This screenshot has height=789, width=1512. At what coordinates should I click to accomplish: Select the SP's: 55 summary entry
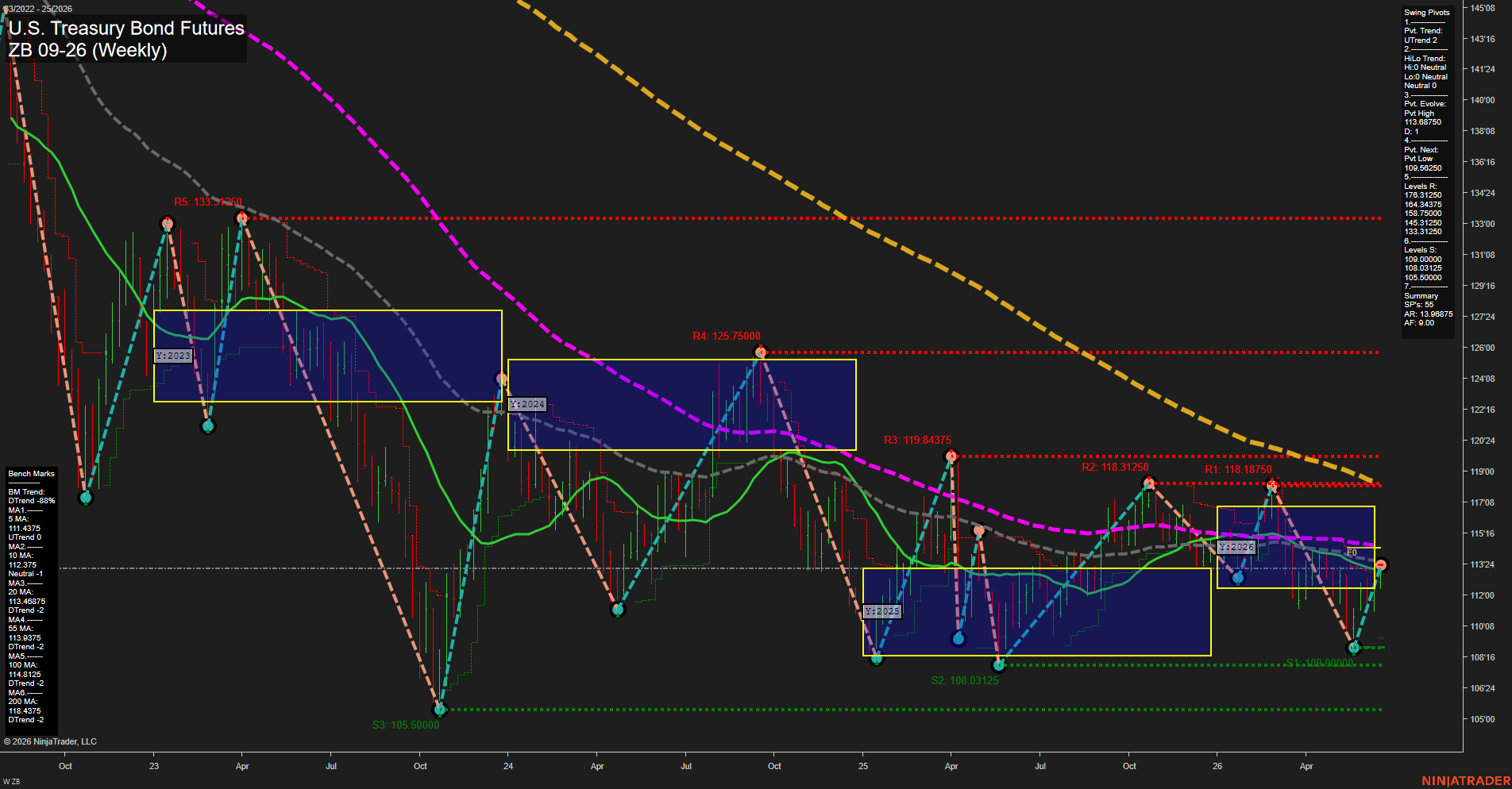[x=1418, y=305]
